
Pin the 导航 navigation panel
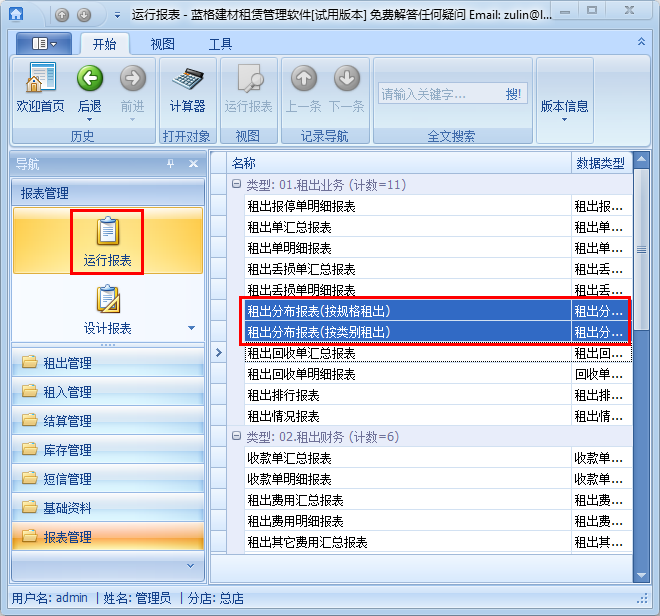pos(170,164)
